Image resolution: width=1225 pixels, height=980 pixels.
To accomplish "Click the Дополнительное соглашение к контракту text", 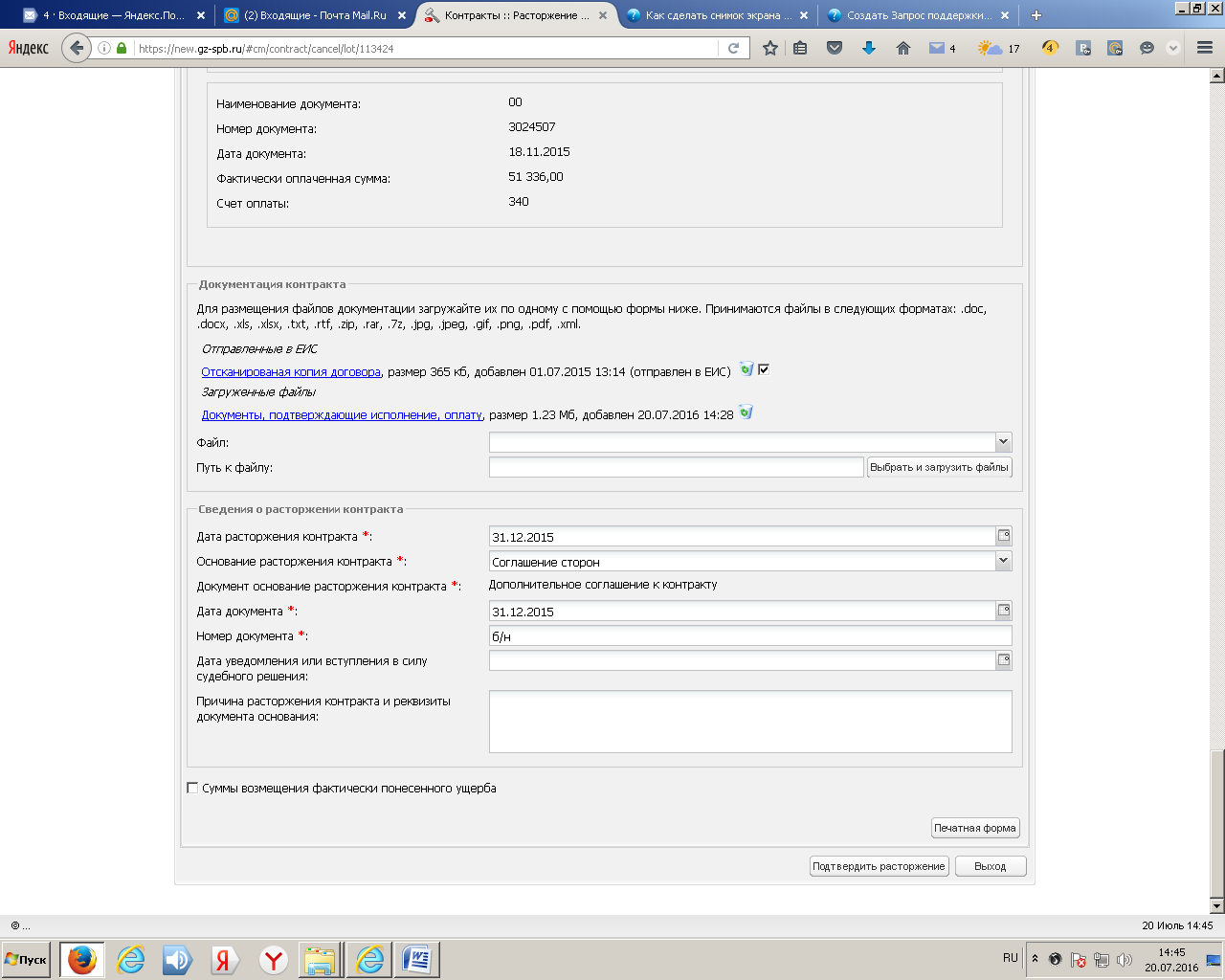I will (603, 584).
